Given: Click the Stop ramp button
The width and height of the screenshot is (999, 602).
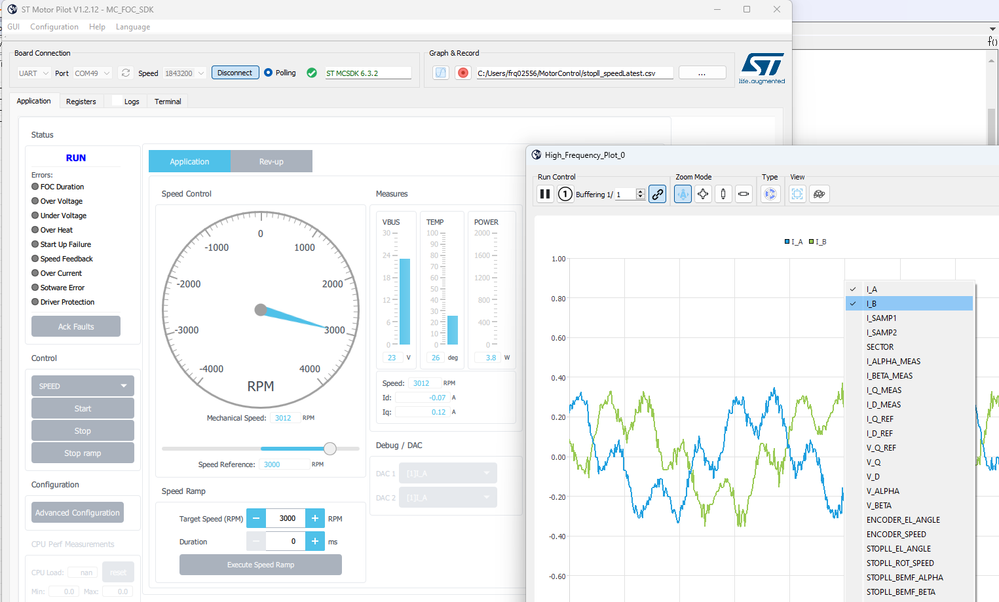Looking at the screenshot, I should tap(83, 453).
